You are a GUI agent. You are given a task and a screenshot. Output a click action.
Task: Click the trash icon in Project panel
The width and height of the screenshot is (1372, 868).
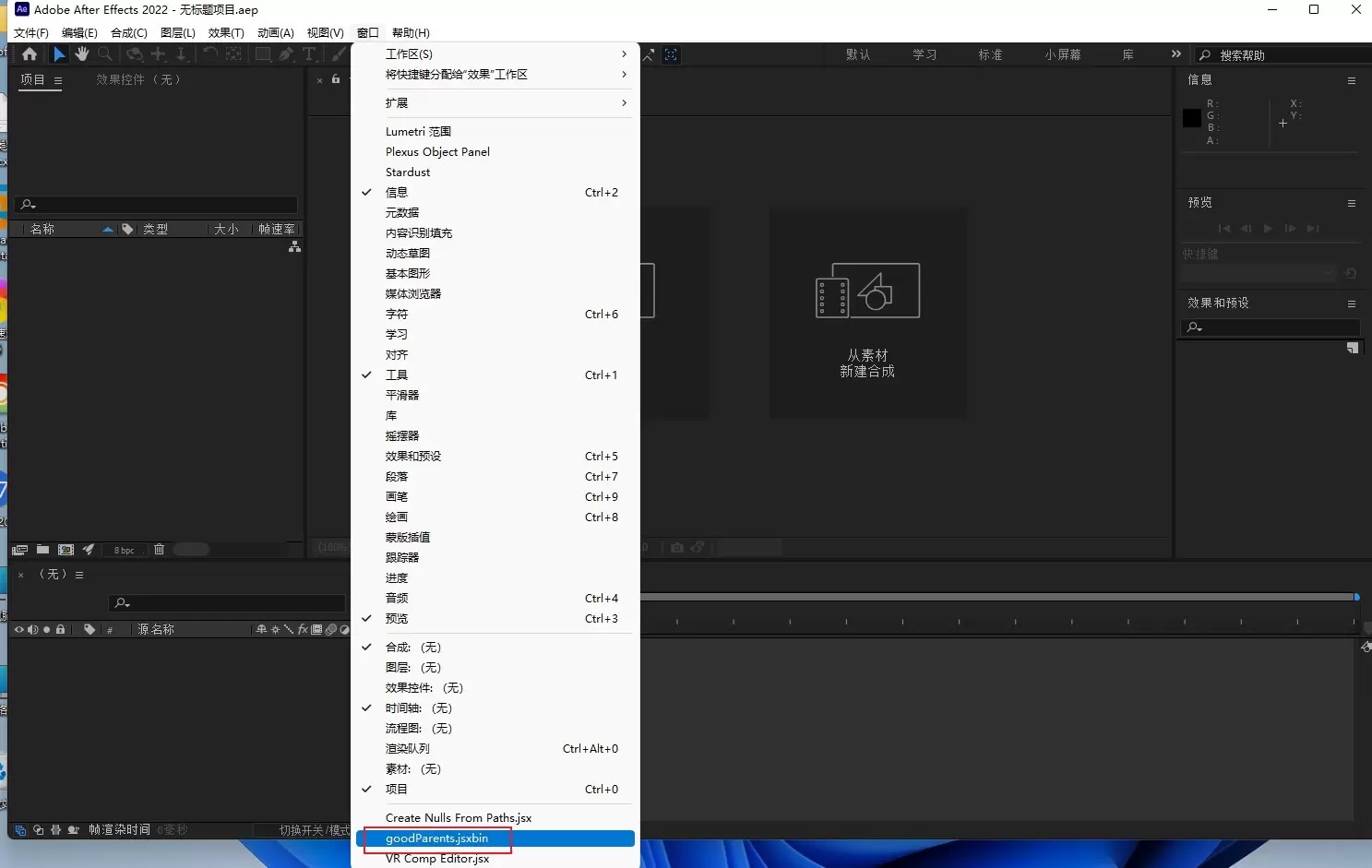159,550
